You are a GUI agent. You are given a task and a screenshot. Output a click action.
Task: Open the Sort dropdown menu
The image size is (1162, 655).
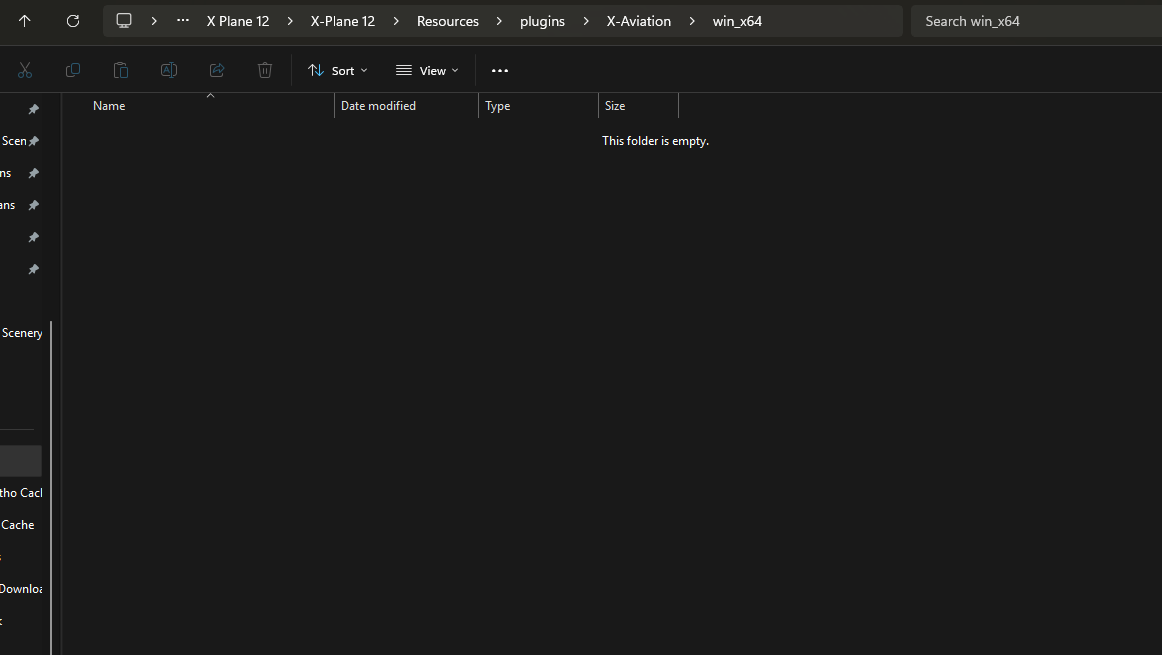tap(338, 70)
